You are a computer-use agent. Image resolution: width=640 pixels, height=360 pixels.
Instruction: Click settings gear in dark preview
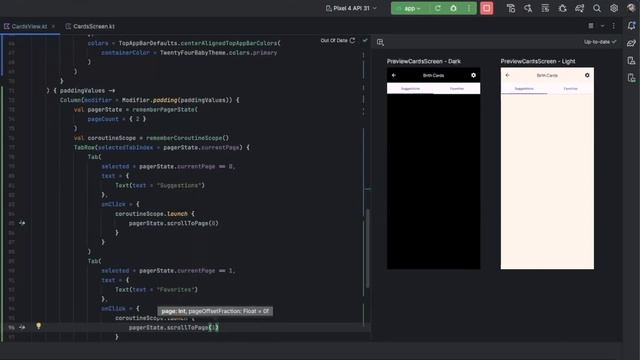tap(473, 75)
